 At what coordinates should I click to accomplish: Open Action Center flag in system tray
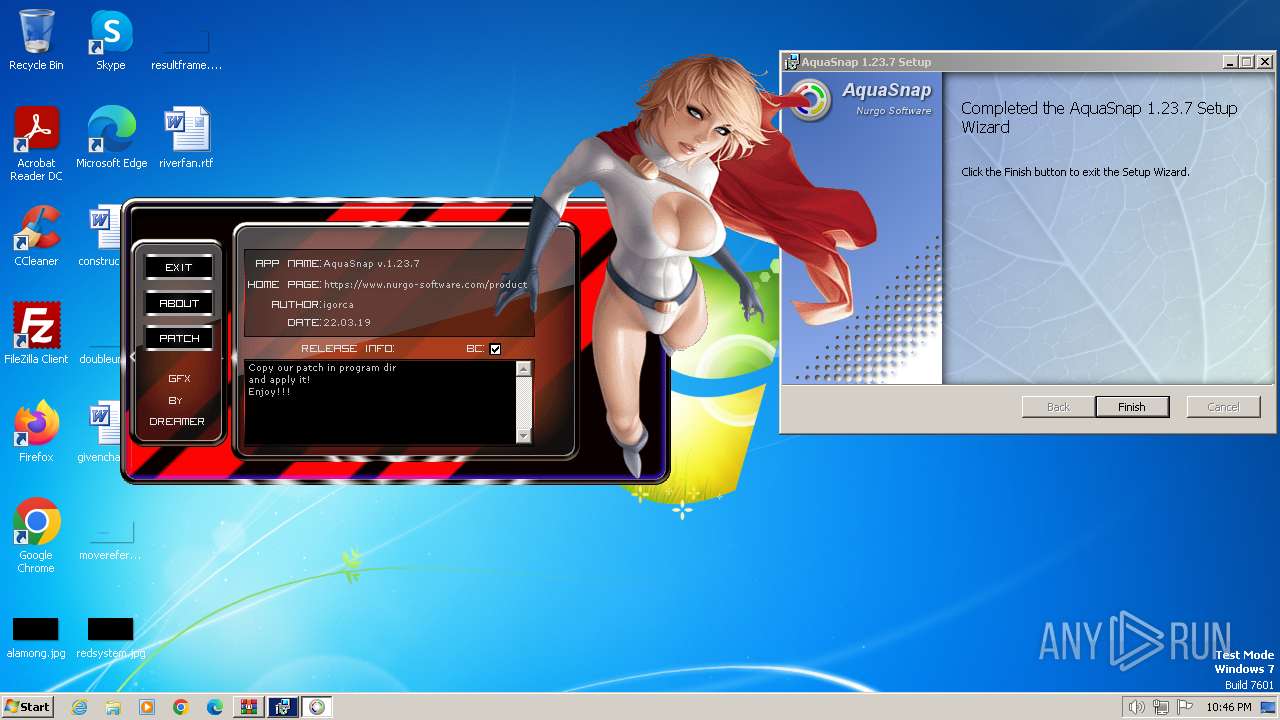pos(1185,707)
